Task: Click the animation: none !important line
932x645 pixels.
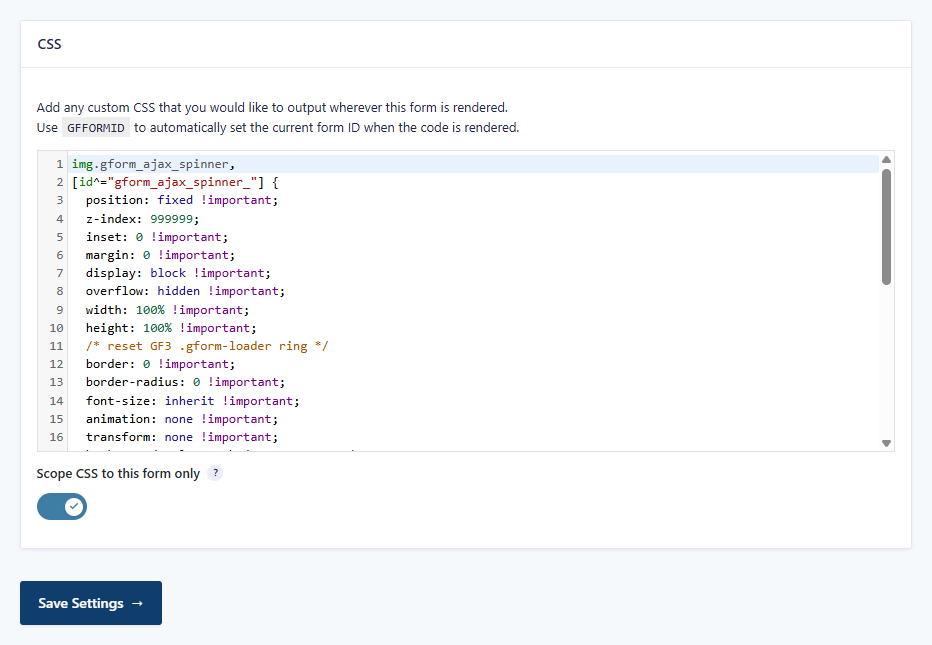Action: tap(181, 419)
